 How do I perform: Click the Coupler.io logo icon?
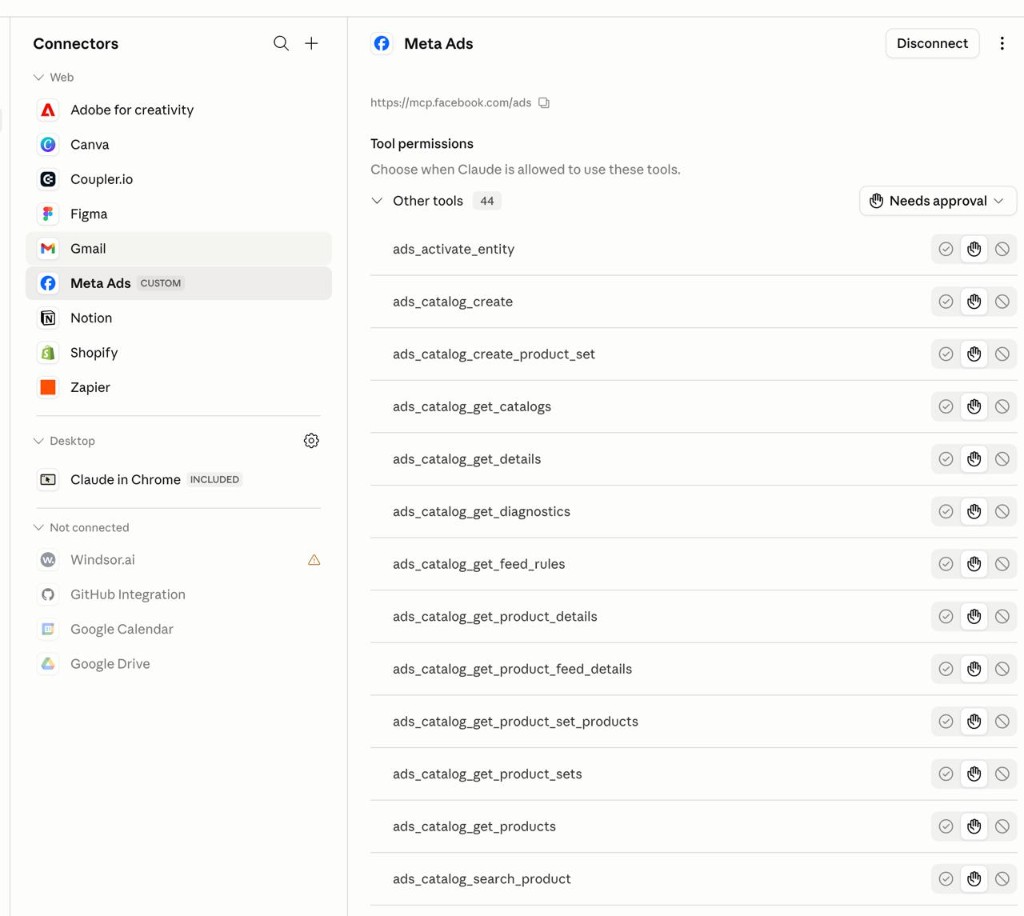(48, 179)
